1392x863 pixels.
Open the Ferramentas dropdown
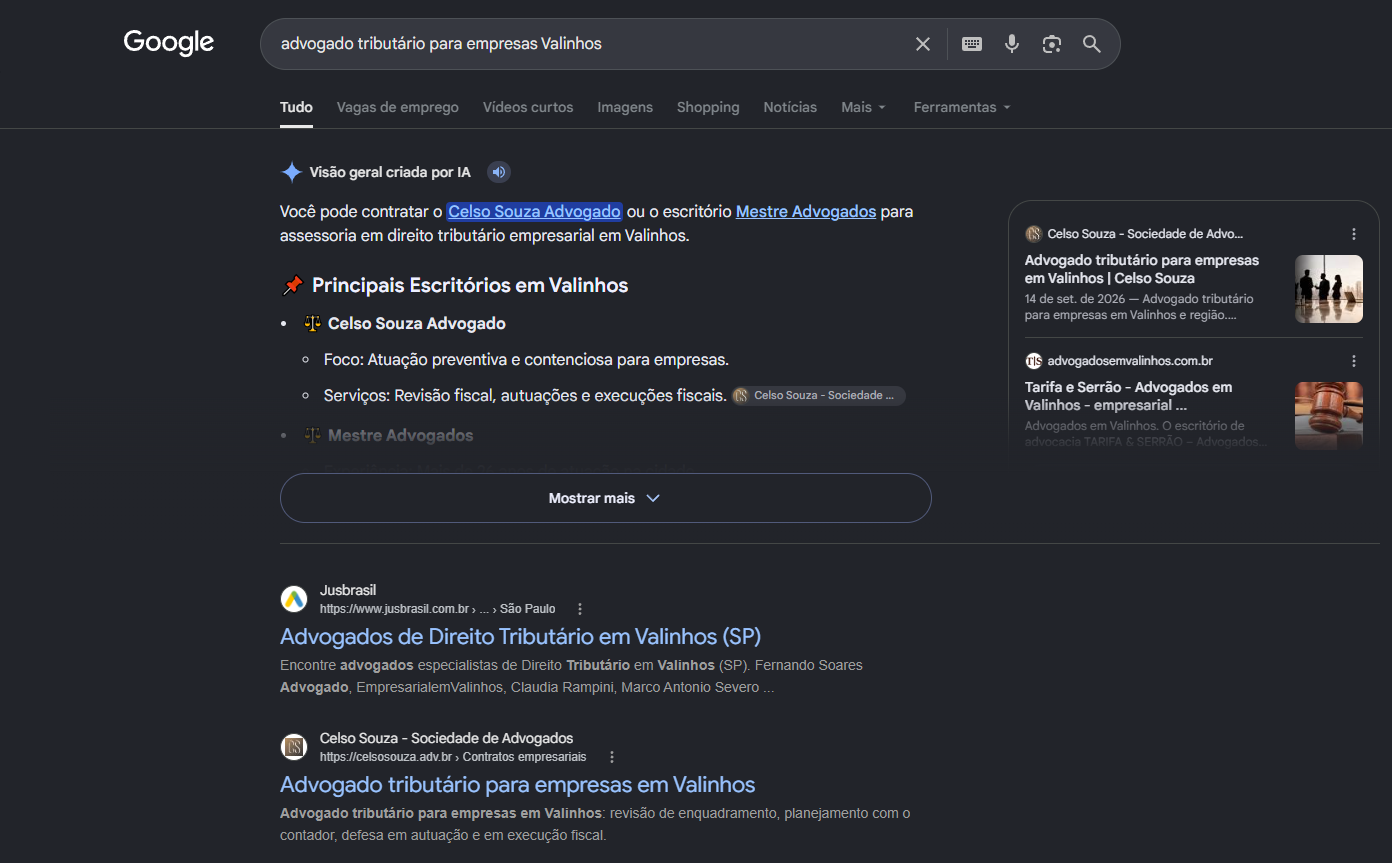point(962,107)
